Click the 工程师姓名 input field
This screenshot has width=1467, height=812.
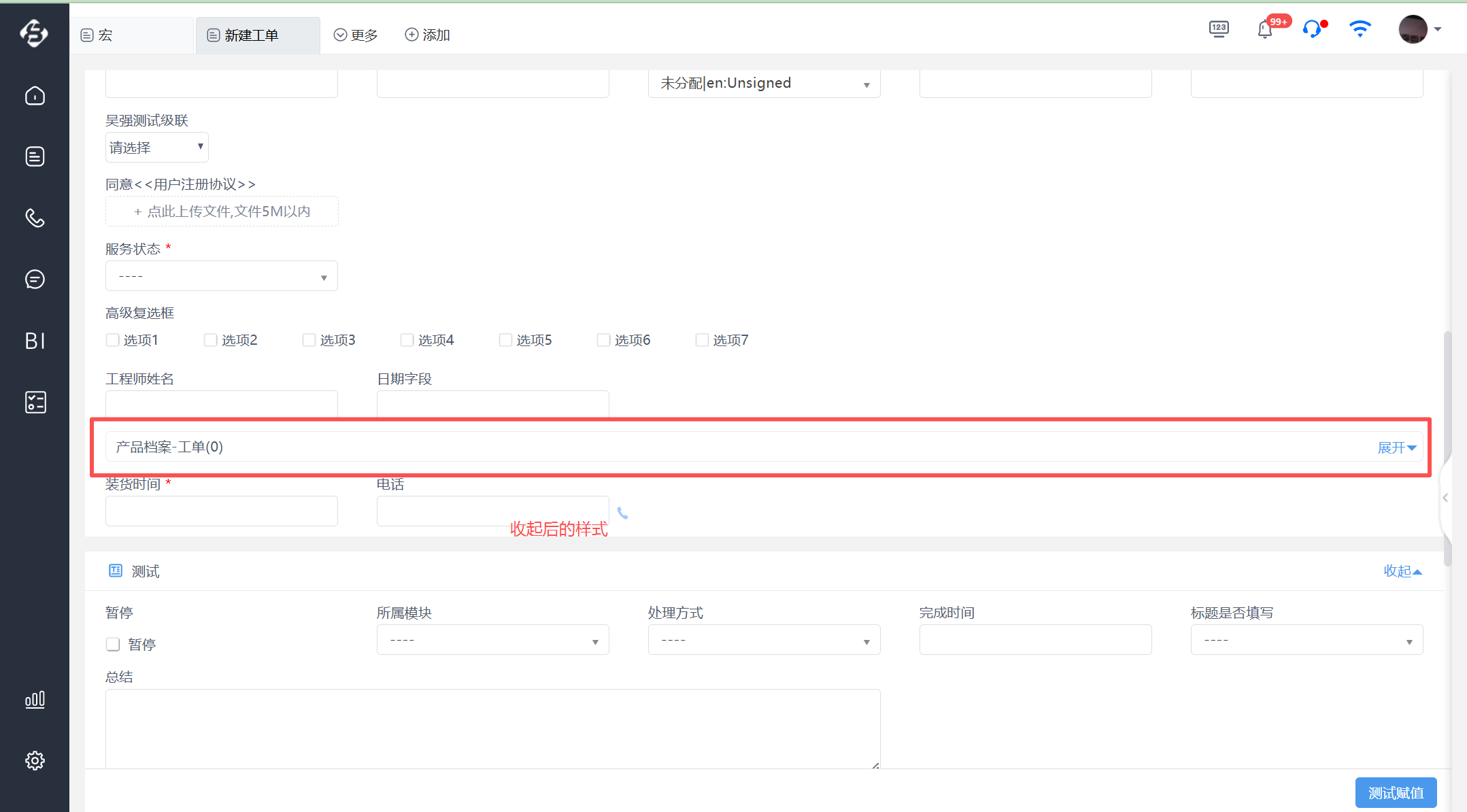(x=222, y=404)
